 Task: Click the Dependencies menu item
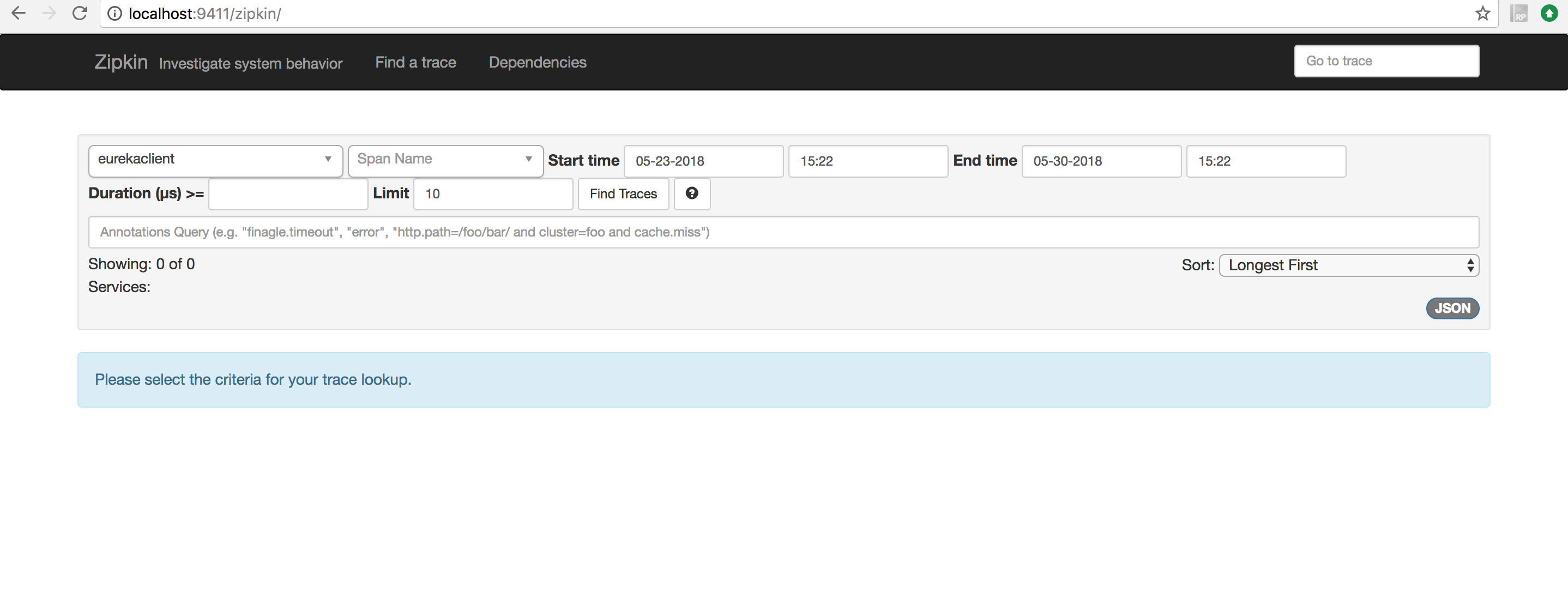537,62
